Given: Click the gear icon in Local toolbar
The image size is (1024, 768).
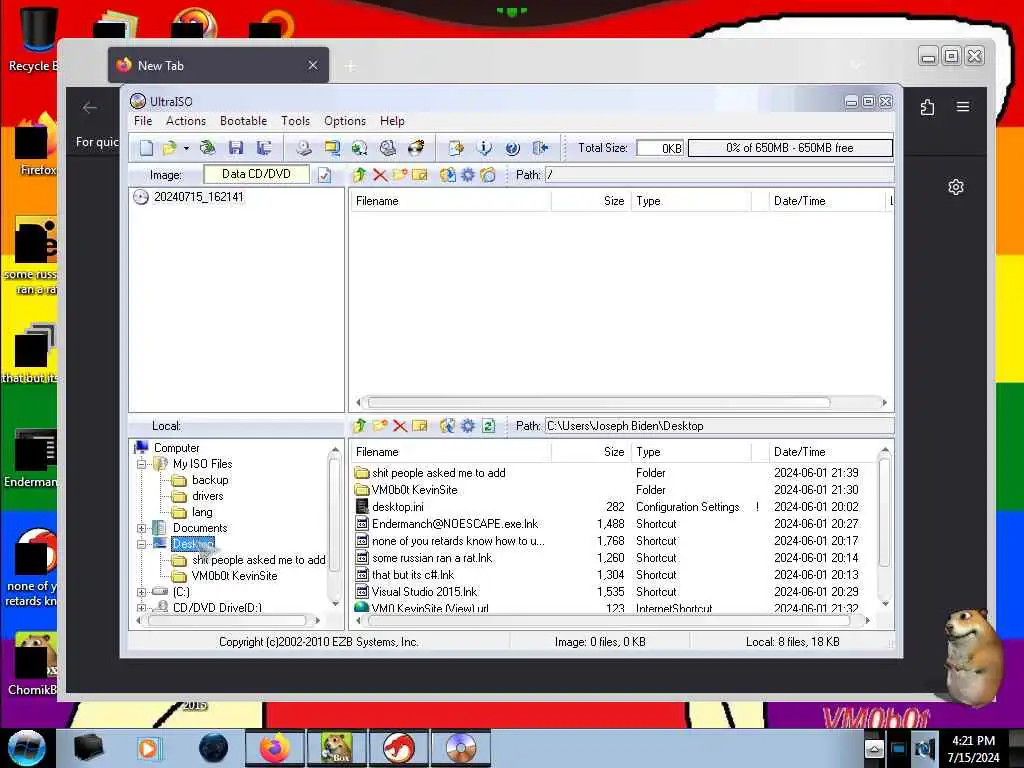Looking at the screenshot, I should 468,426.
